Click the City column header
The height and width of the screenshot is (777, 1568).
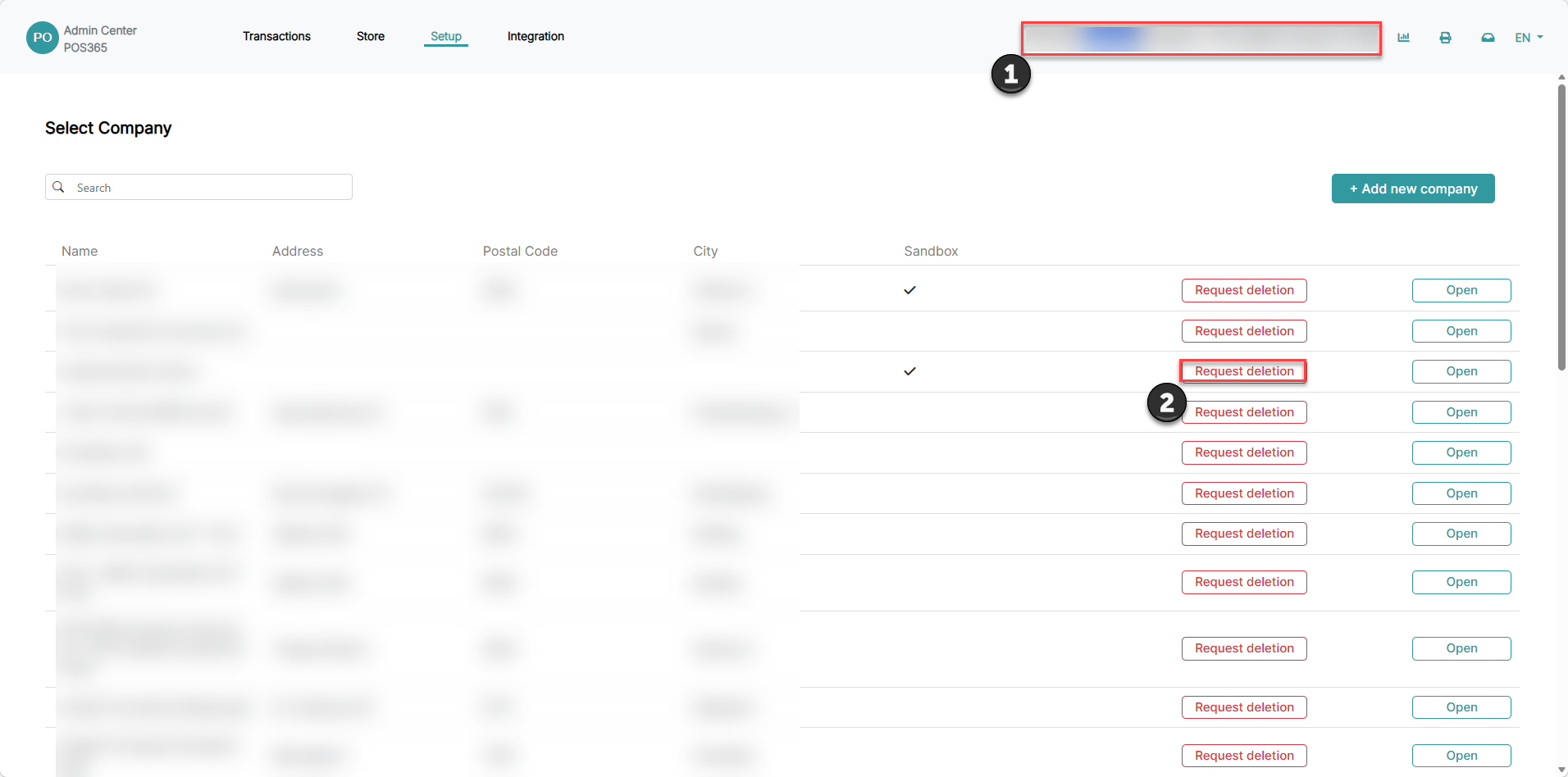pos(705,251)
